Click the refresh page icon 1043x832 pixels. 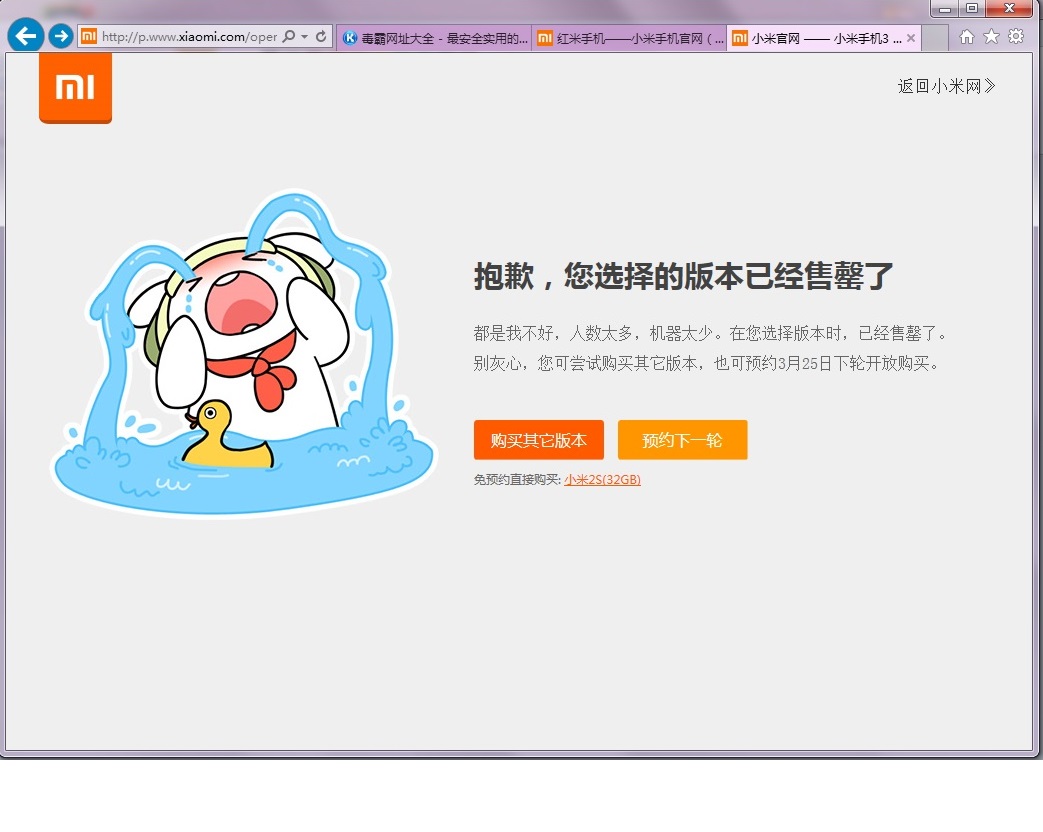coord(321,37)
